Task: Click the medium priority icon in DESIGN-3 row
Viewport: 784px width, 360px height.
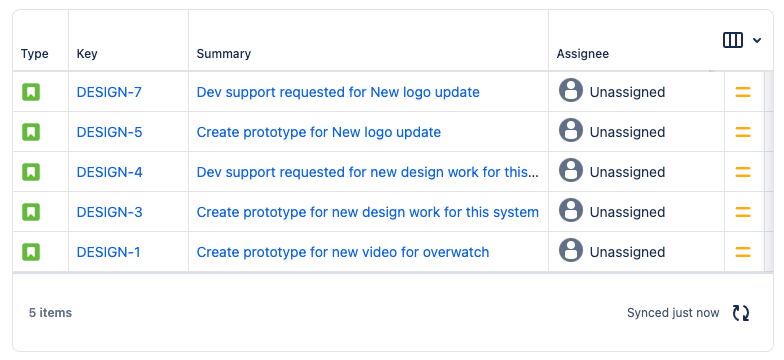Action: click(x=743, y=212)
